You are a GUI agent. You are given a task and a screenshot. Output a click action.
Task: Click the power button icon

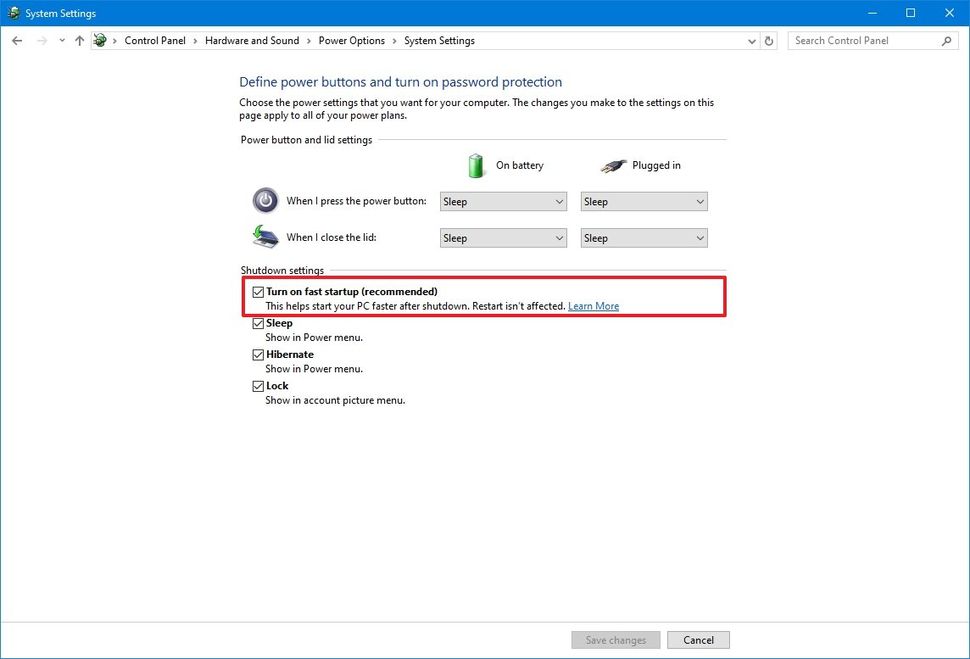click(x=265, y=200)
